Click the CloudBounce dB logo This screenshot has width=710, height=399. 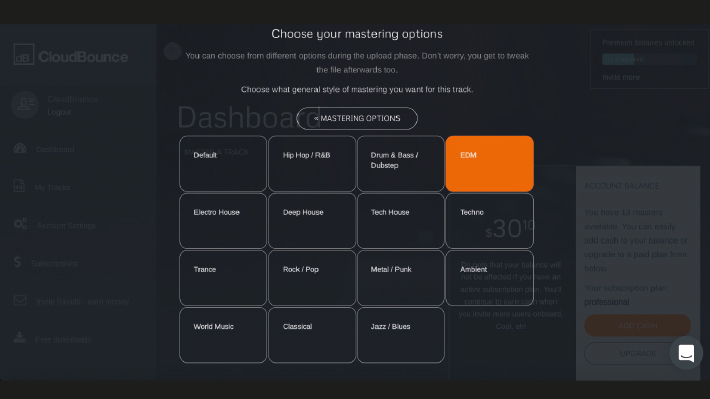[x=24, y=54]
